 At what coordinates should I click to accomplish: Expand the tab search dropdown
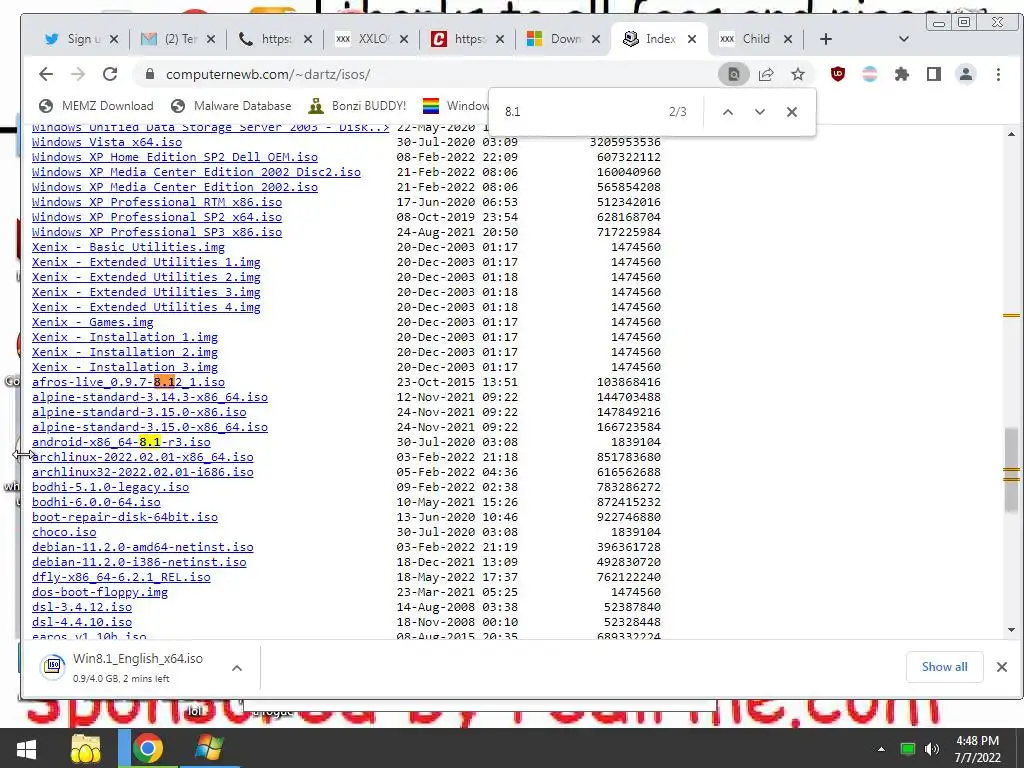click(x=904, y=39)
